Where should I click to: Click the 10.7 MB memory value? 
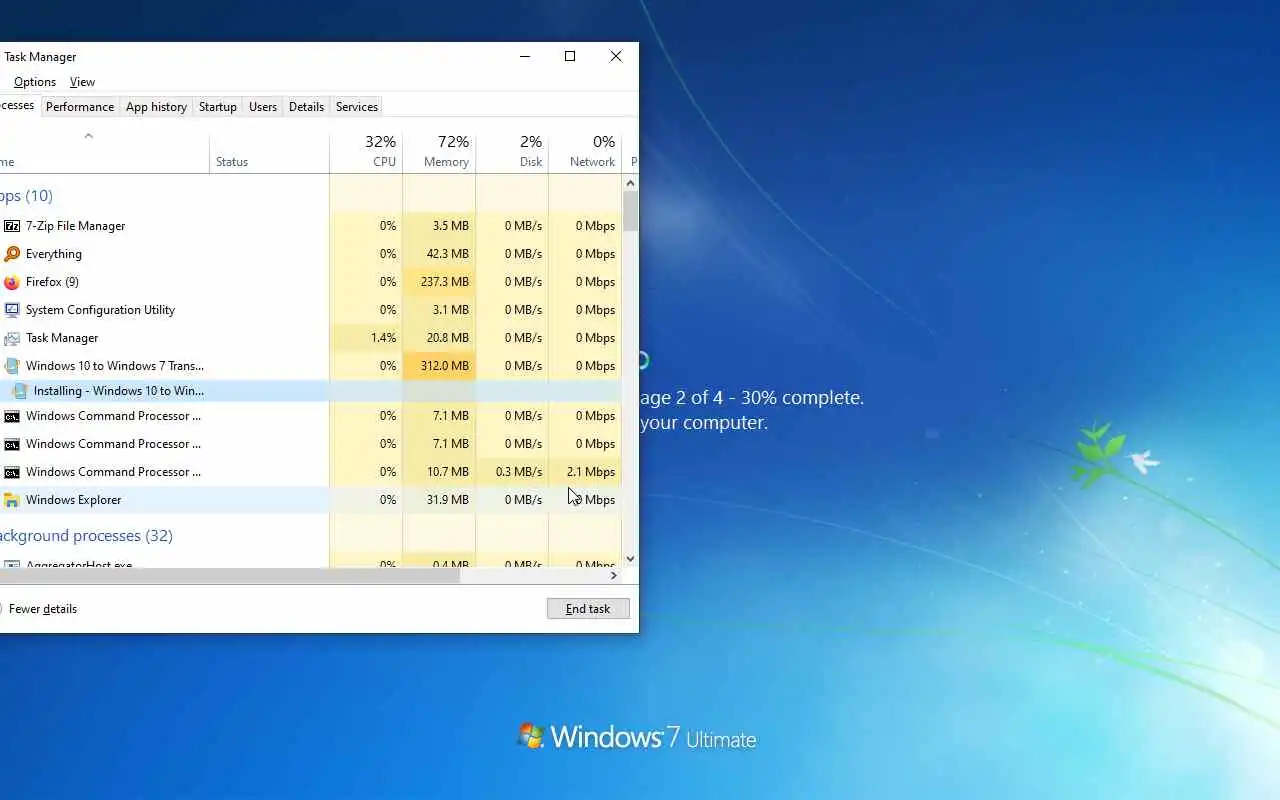click(448, 472)
